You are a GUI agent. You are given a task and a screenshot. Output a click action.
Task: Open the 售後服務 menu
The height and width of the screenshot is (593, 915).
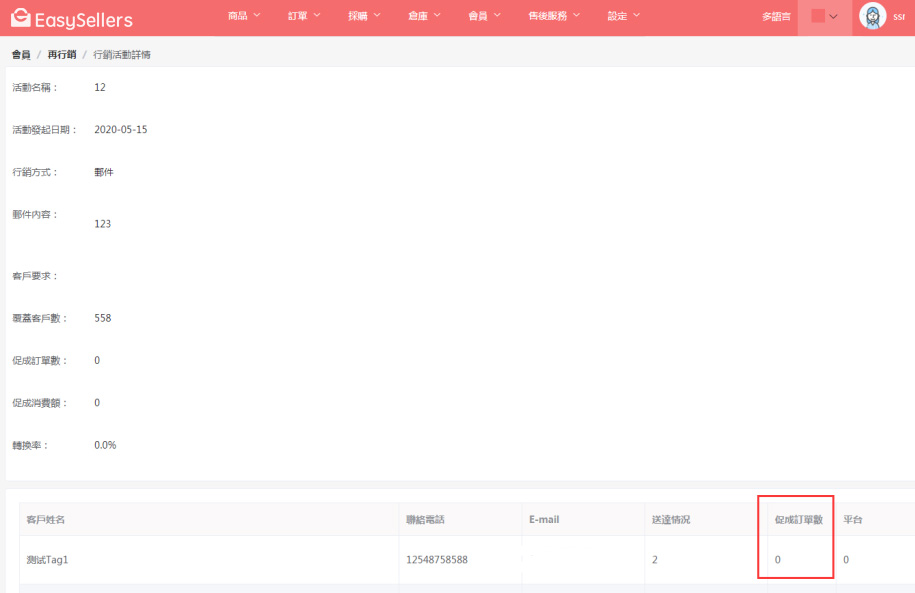[554, 16]
